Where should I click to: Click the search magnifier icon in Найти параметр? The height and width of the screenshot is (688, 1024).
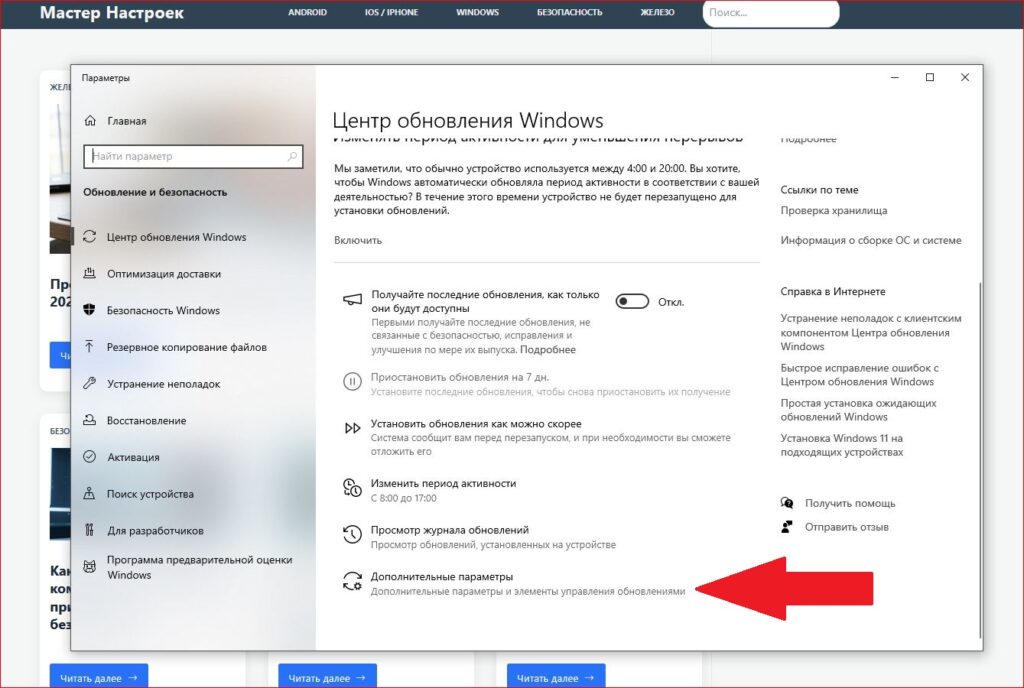pos(292,156)
